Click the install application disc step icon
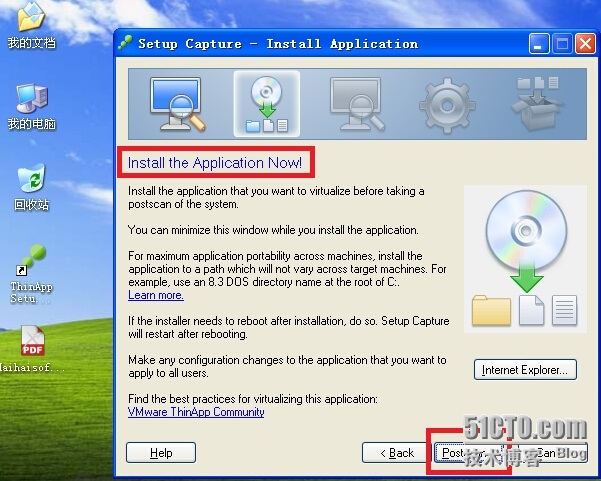This screenshot has width=601, height=481. [267, 104]
